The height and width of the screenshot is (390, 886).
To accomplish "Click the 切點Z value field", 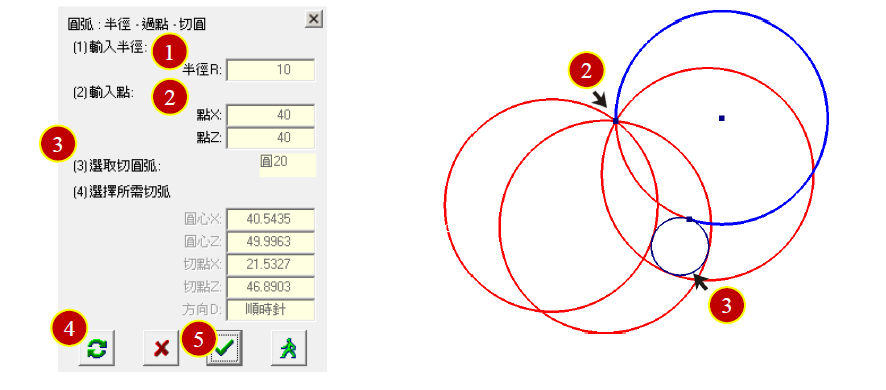I will pos(270,287).
